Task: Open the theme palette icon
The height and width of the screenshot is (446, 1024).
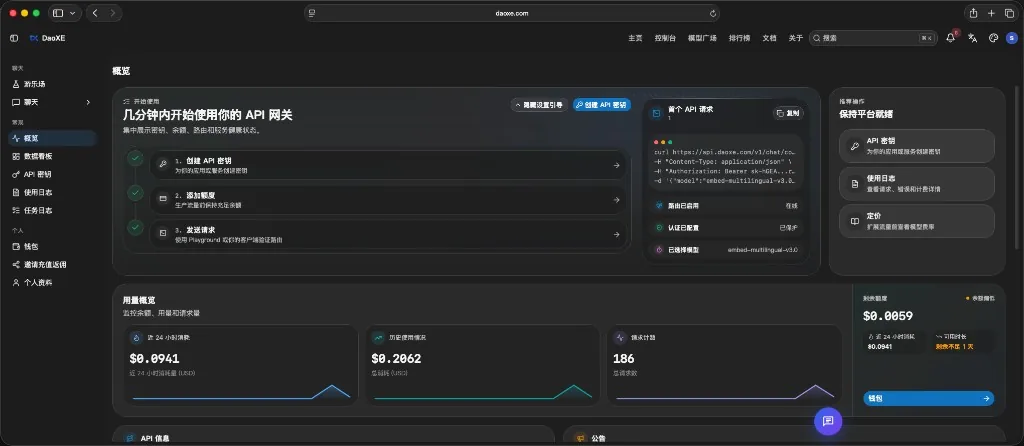Action: tap(993, 38)
